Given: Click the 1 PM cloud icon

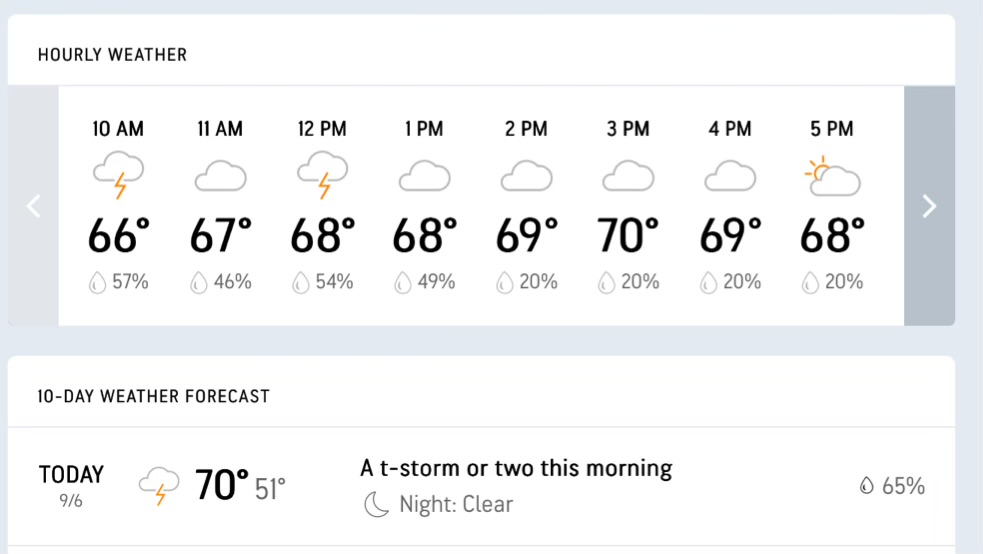Looking at the screenshot, I should tap(424, 178).
